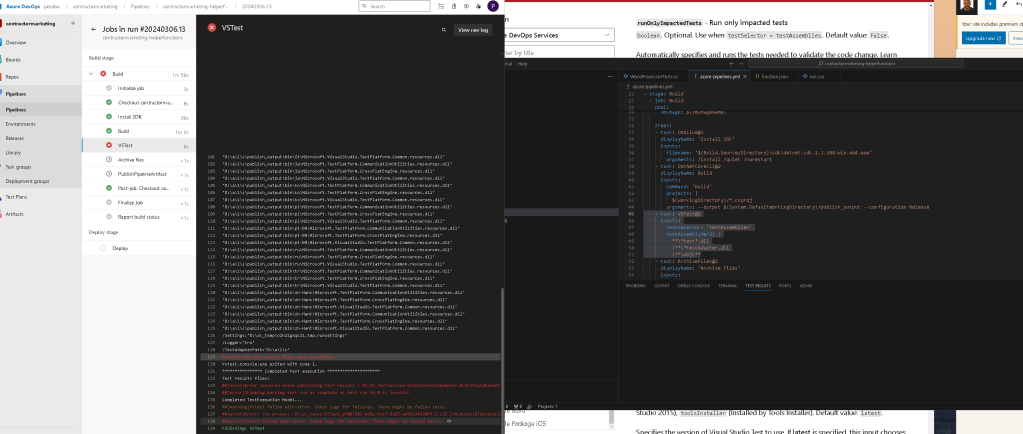Viewport: 1023px width, 434px height.
Task: Open the purple P profile avatar
Action: 493,6
